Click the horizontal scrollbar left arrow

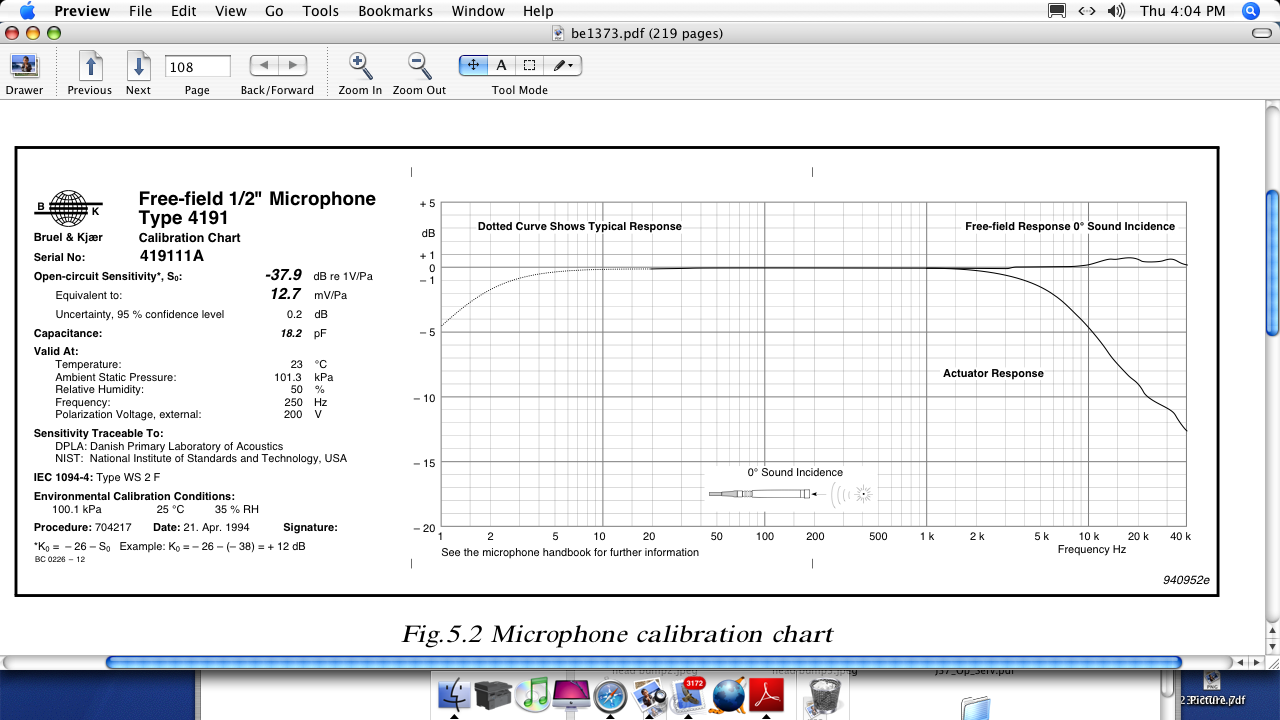[1241, 662]
